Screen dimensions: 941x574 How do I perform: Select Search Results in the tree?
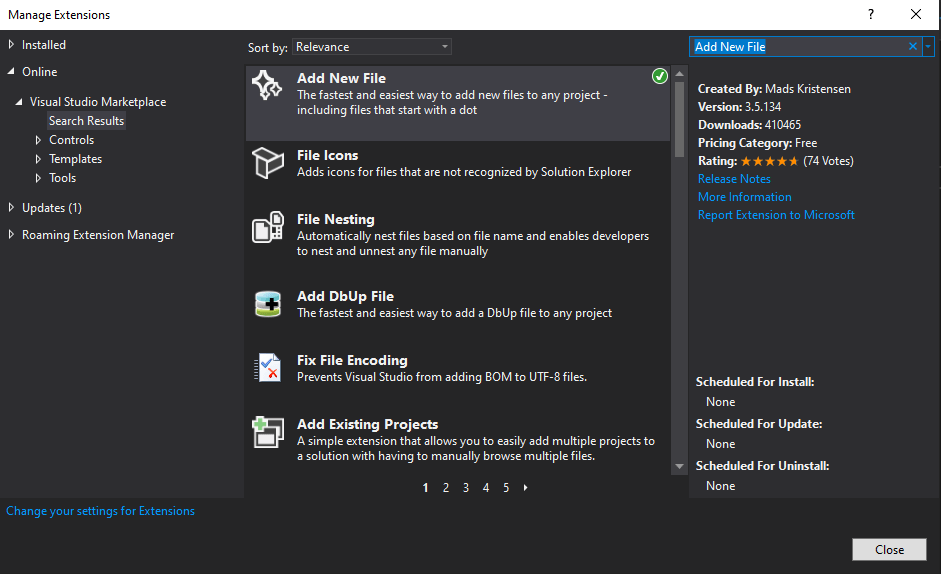tap(87, 121)
